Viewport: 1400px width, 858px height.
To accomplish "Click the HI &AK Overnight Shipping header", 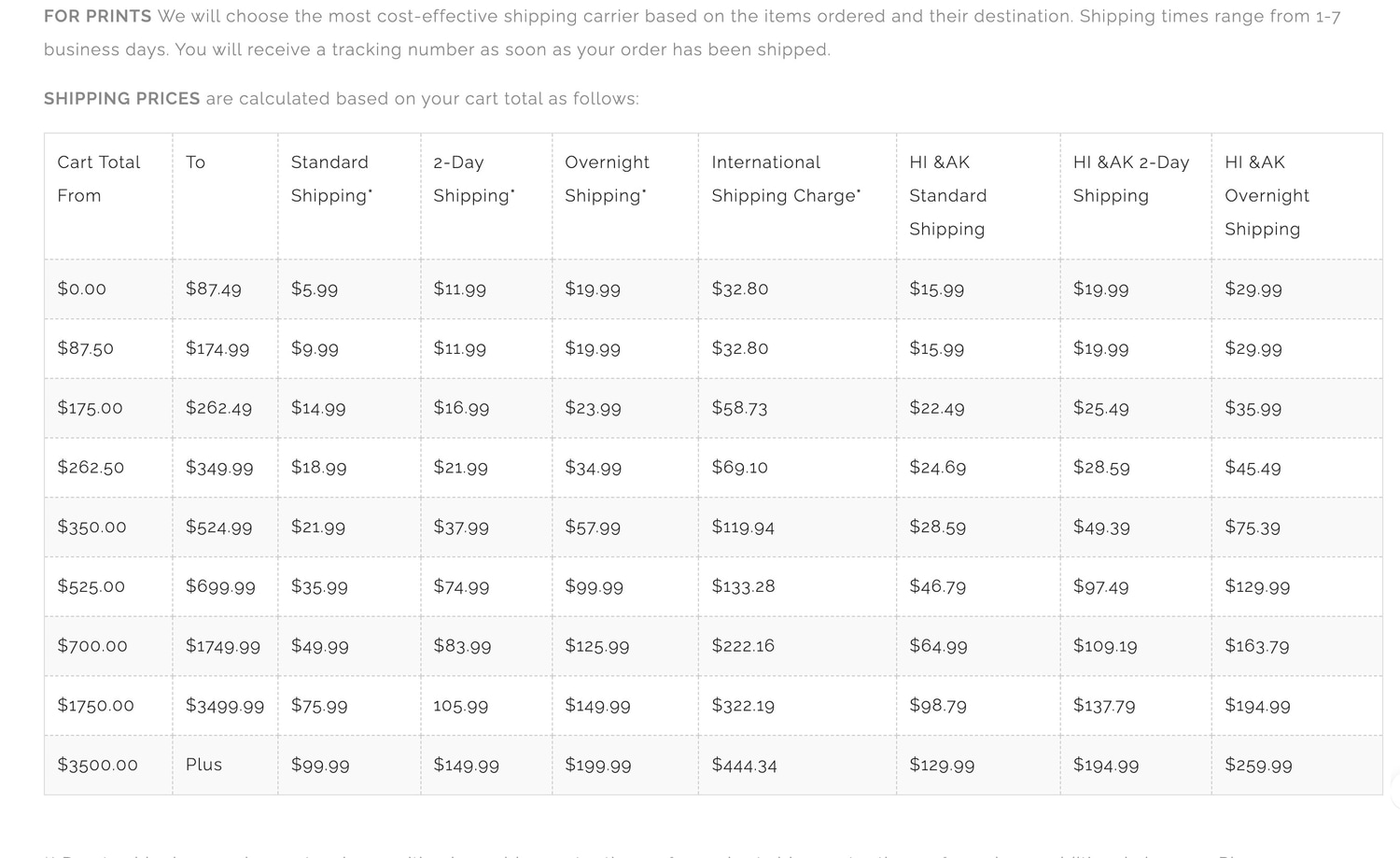I will pyautogui.click(x=1267, y=195).
